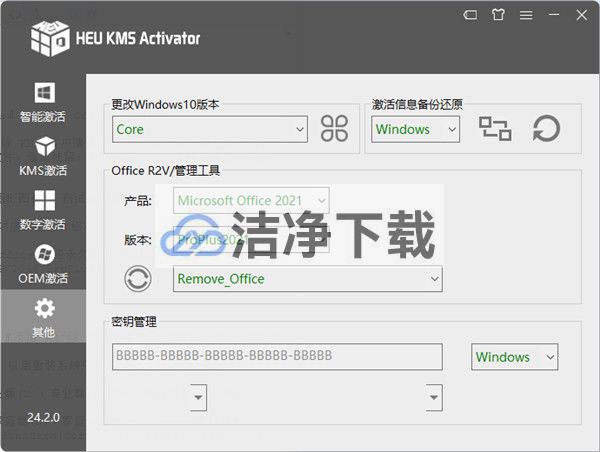Select the 其他 gear settings tab
The width and height of the screenshot is (600, 452).
(x=43, y=318)
